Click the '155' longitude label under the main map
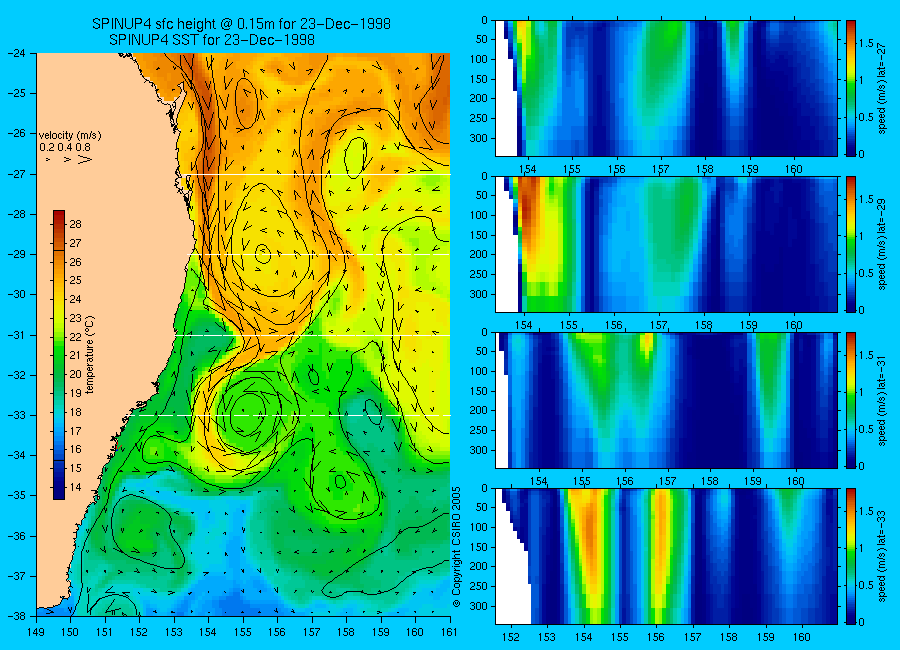900x650 pixels. tap(243, 632)
